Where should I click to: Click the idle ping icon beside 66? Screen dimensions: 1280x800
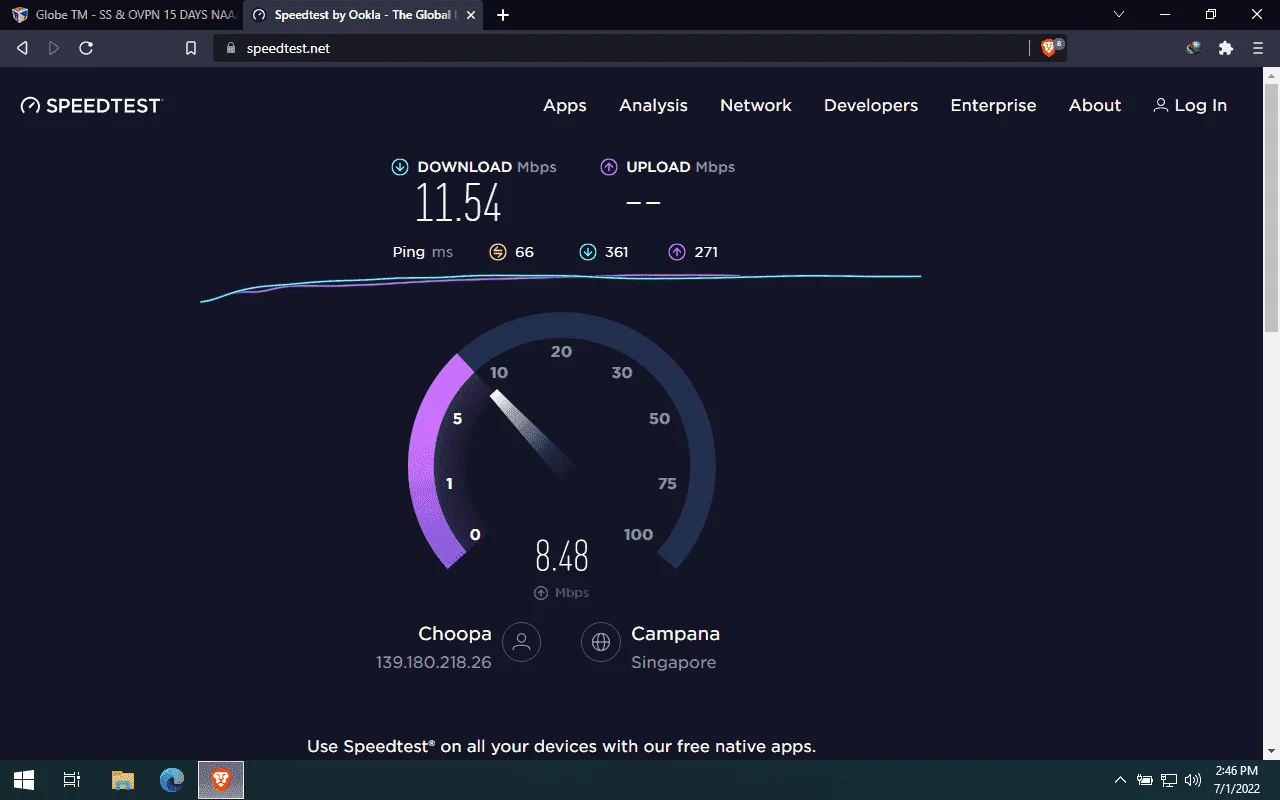tap(498, 252)
